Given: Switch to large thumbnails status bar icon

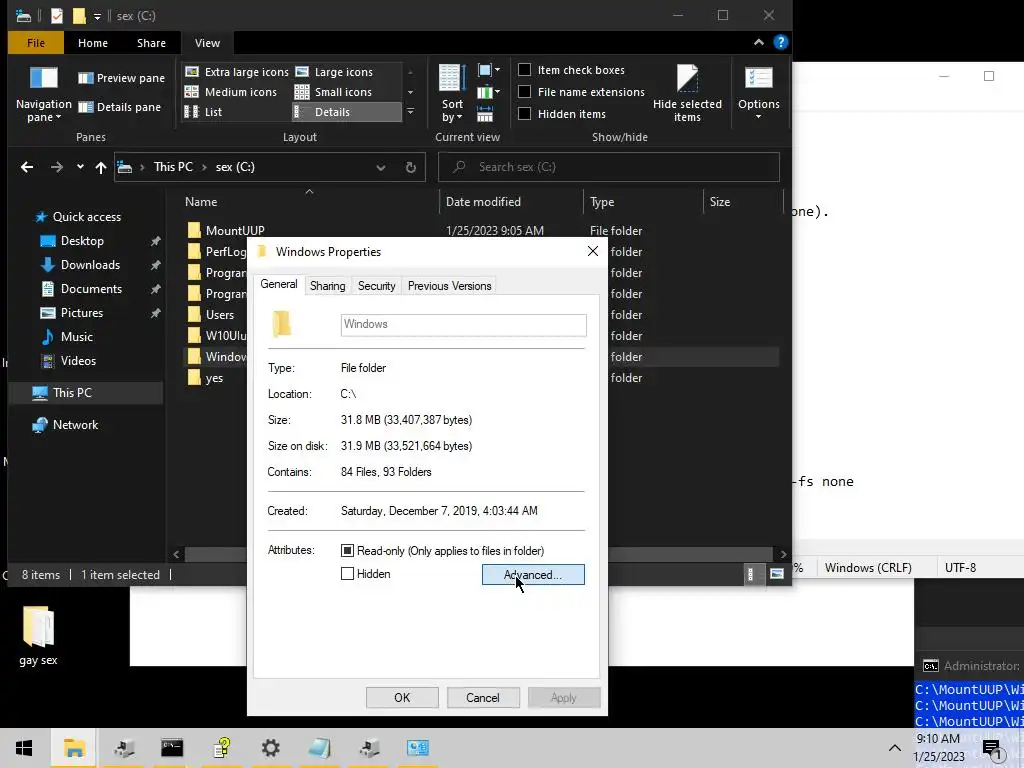Looking at the screenshot, I should click(x=776, y=575).
